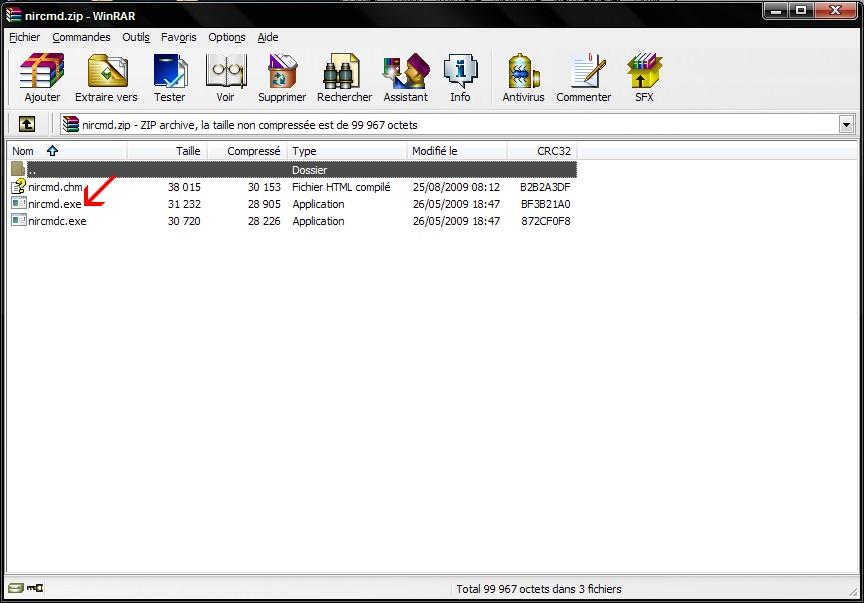Click compressed value 28 226
This screenshot has height=603, width=864.
(264, 221)
